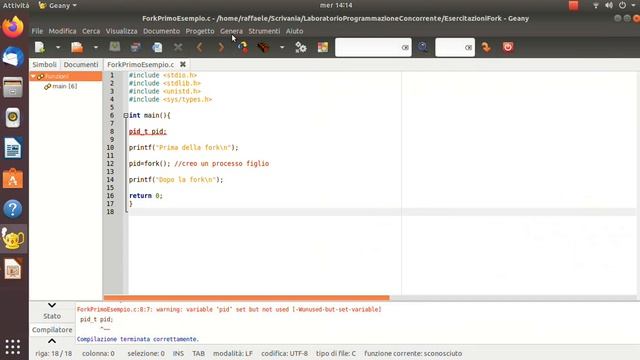Clear the toolbar search field
Screen dimensions: 640x360
click(405, 47)
